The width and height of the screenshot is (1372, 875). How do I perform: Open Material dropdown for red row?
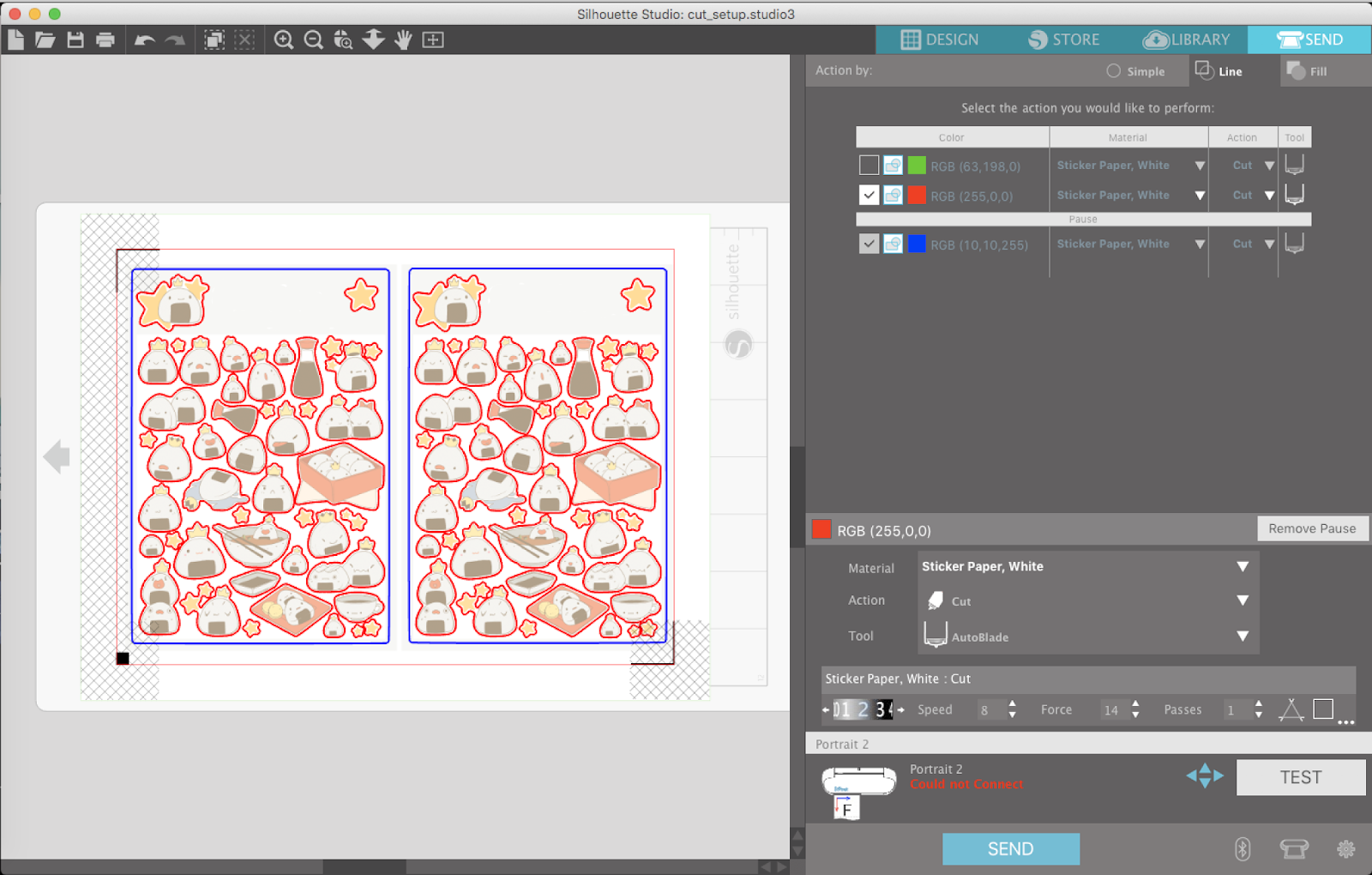click(1200, 196)
